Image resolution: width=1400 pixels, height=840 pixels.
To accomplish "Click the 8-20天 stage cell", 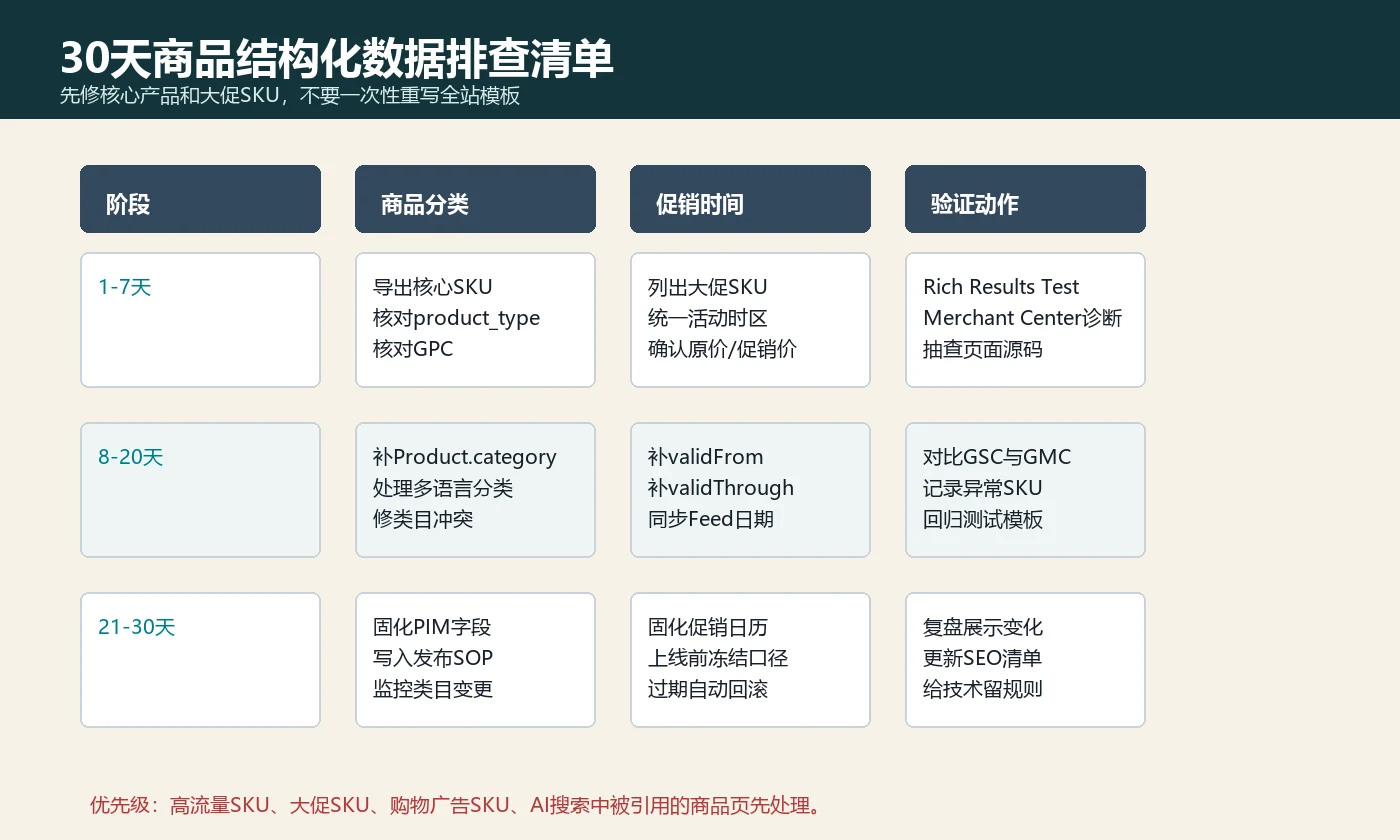I will (200, 490).
